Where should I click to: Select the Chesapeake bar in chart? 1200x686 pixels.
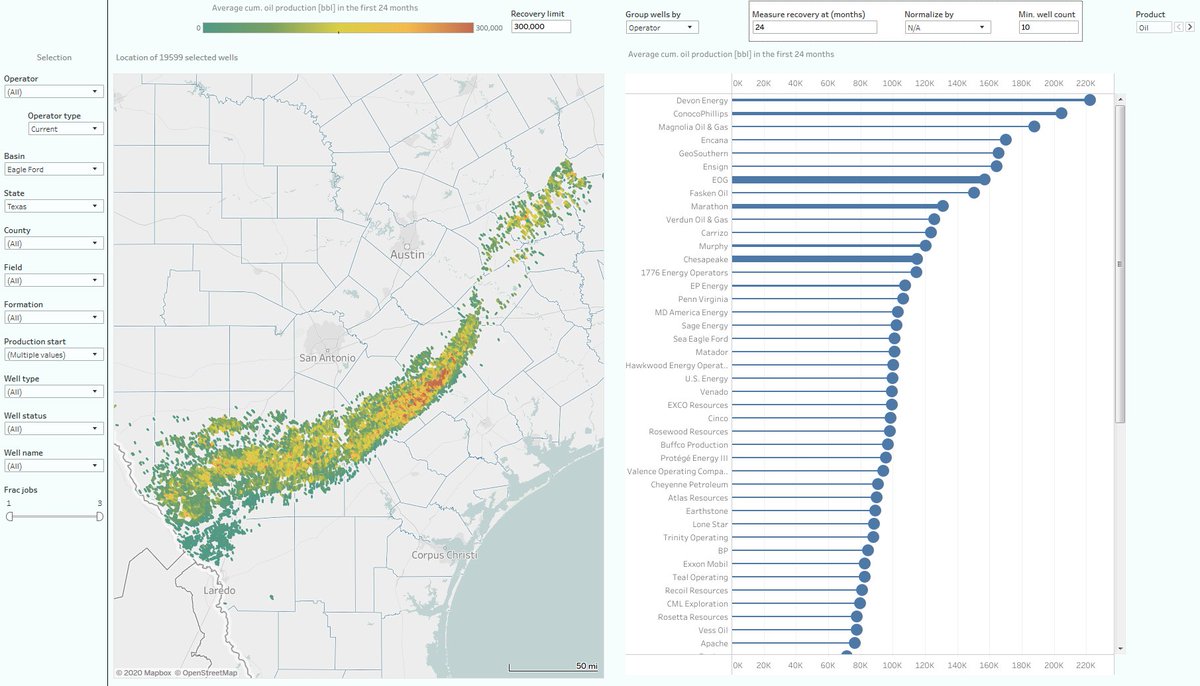[825, 259]
